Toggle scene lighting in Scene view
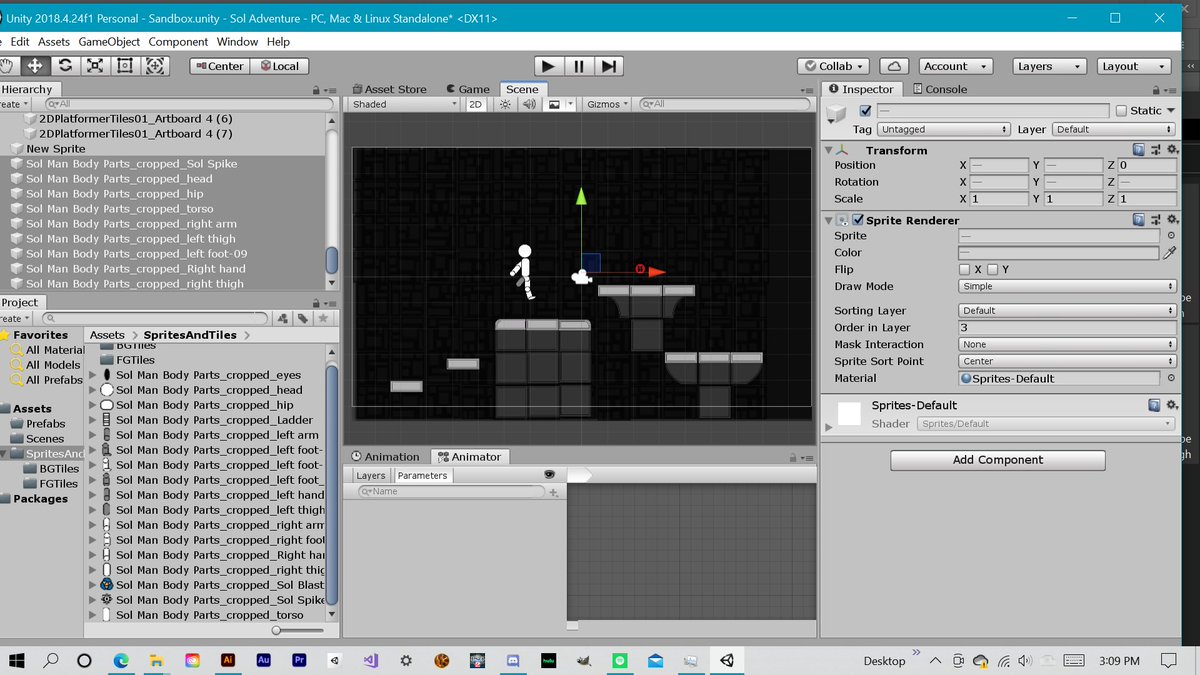 pos(505,104)
